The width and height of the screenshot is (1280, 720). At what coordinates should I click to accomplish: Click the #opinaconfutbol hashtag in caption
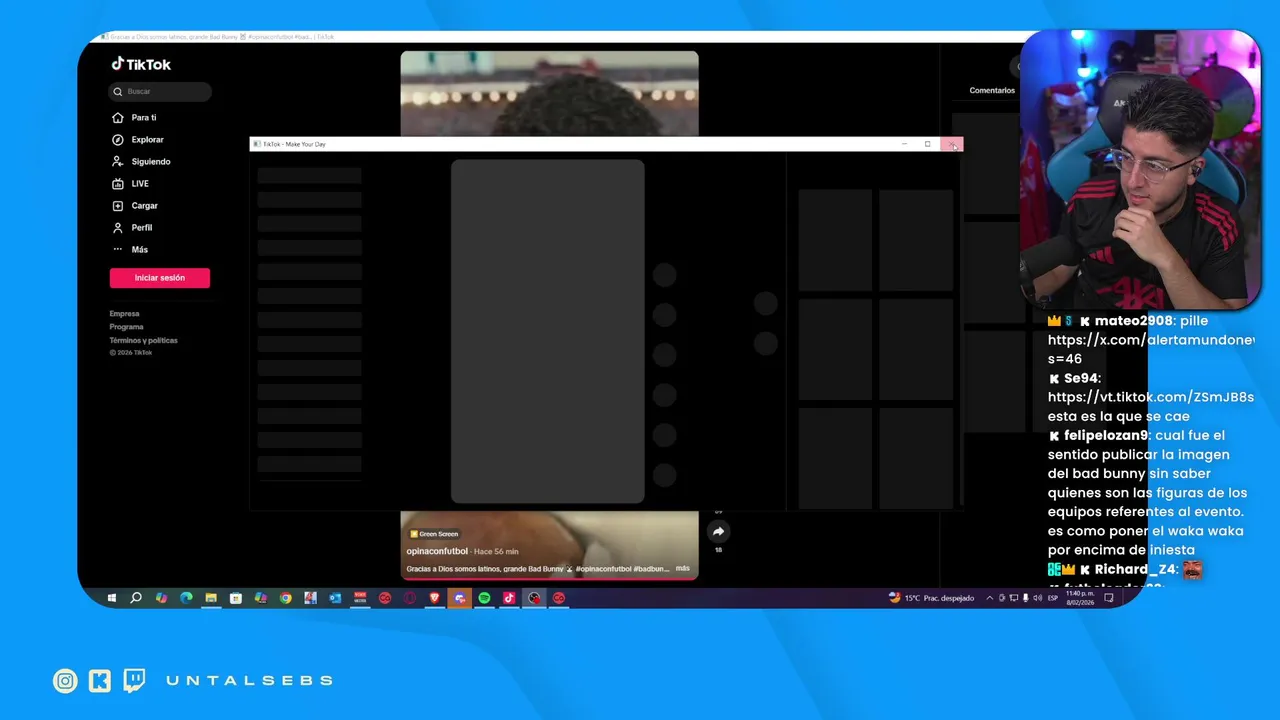[x=604, y=569]
